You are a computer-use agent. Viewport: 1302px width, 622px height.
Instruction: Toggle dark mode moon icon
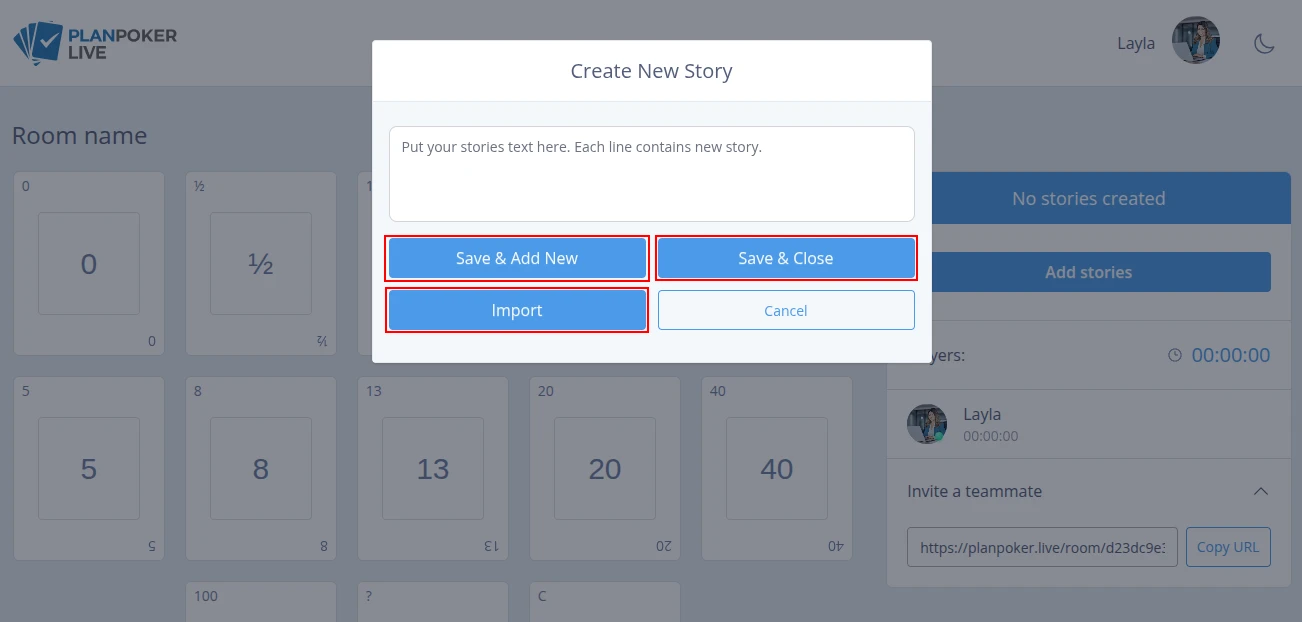(1264, 43)
